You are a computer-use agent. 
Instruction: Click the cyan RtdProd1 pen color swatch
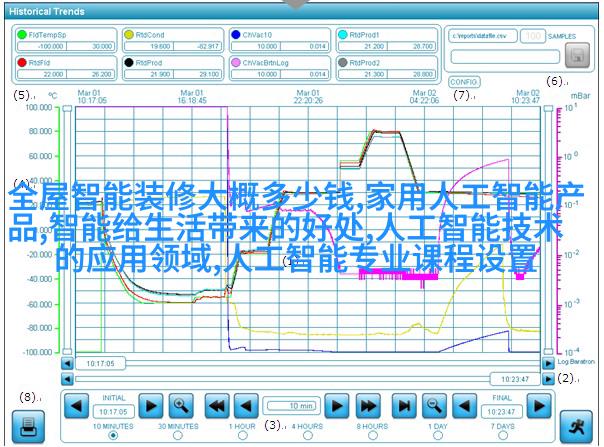tap(342, 35)
